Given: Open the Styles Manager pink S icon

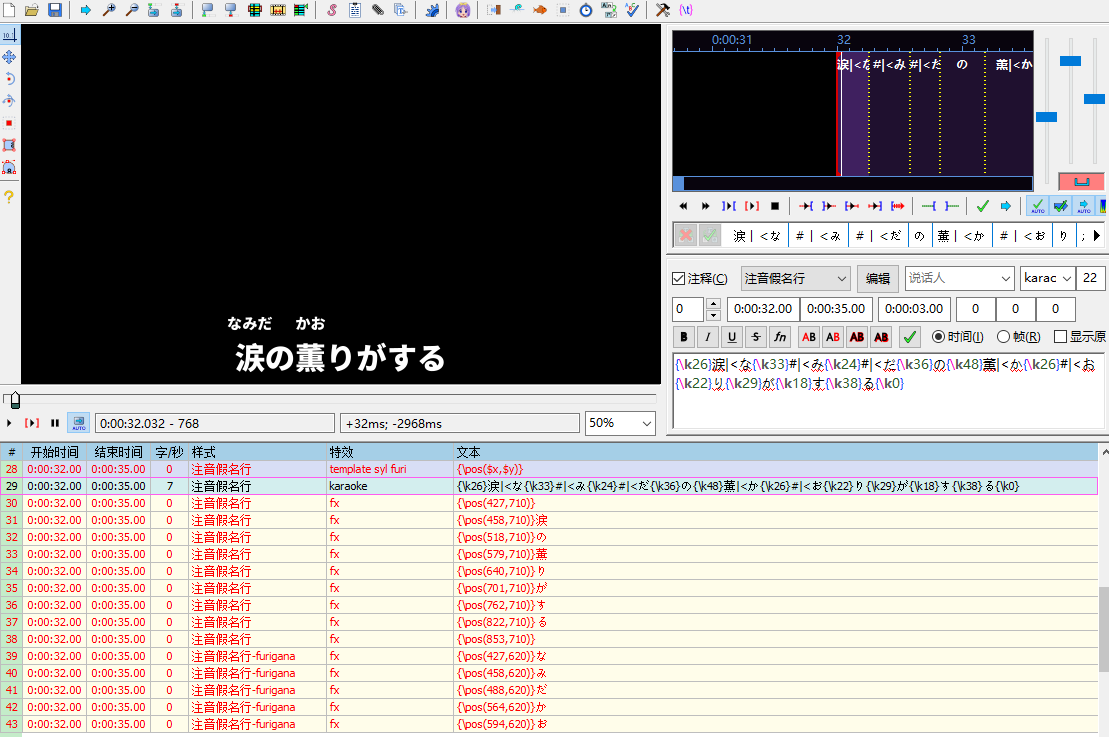Looking at the screenshot, I should click(332, 10).
